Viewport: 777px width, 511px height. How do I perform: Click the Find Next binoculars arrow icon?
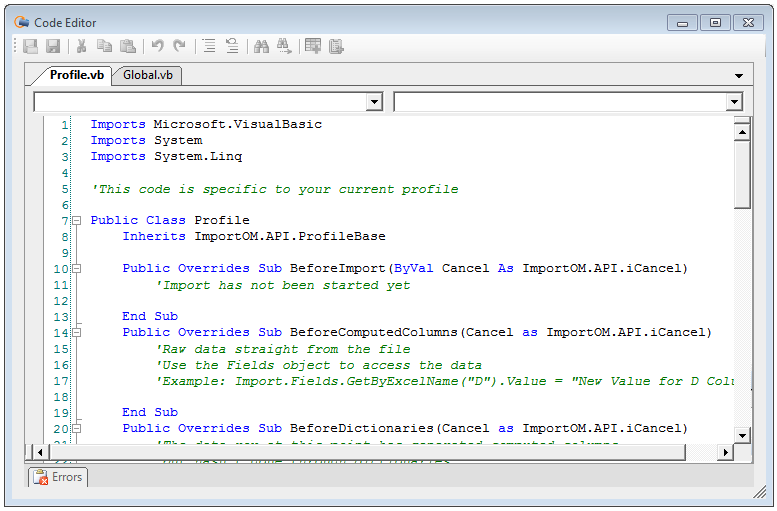click(284, 46)
